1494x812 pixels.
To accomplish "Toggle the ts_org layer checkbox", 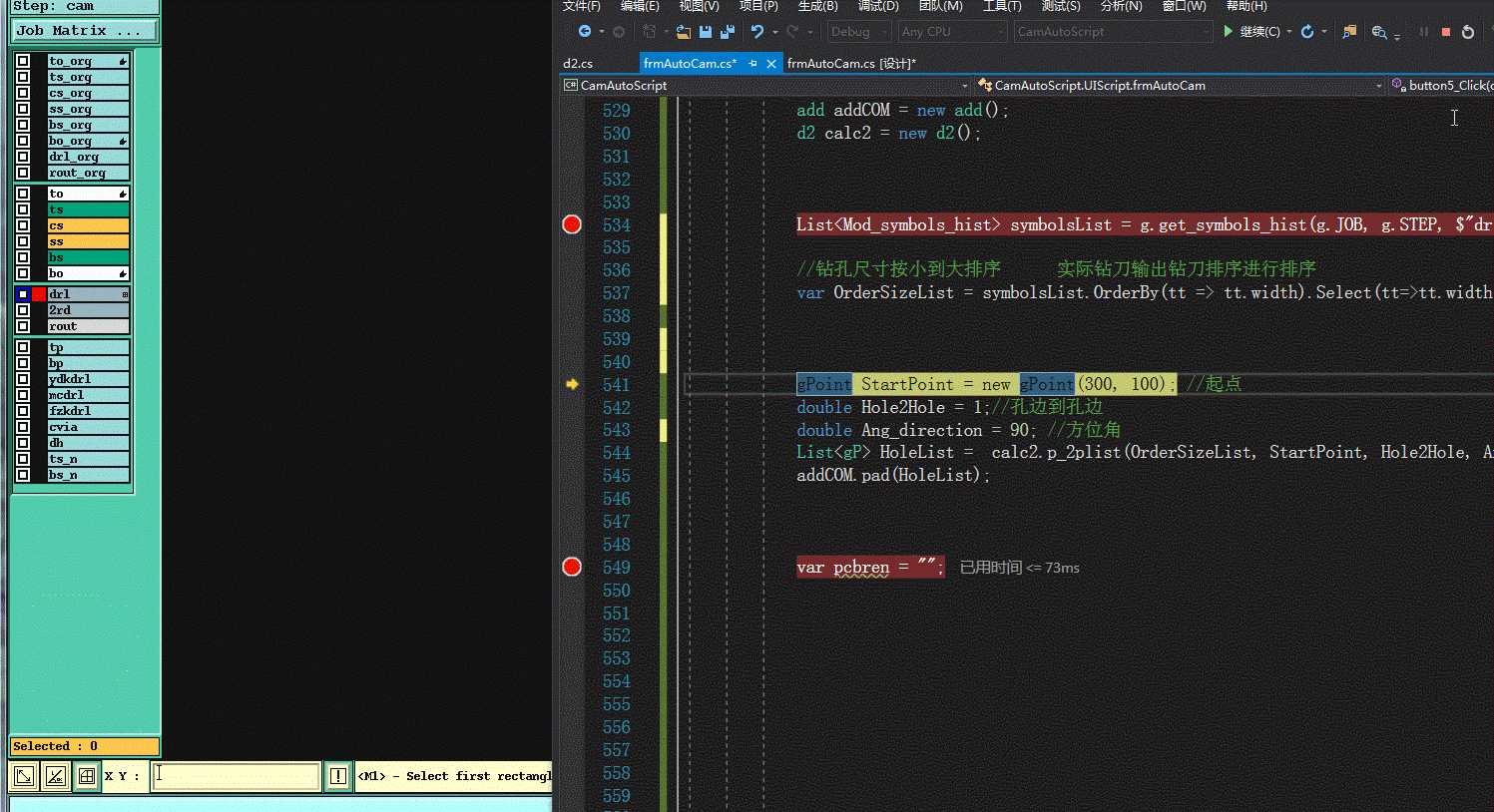I will [x=23, y=78].
